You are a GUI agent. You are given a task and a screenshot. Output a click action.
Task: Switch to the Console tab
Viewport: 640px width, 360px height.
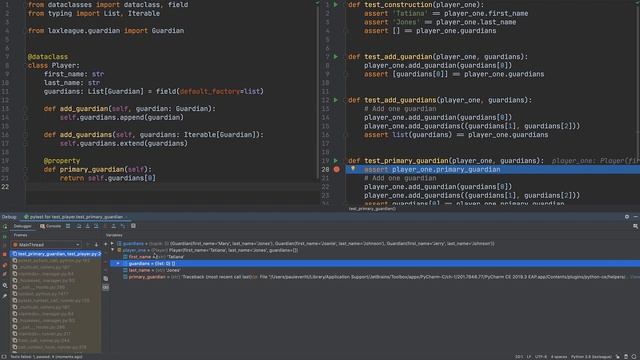[50, 226]
